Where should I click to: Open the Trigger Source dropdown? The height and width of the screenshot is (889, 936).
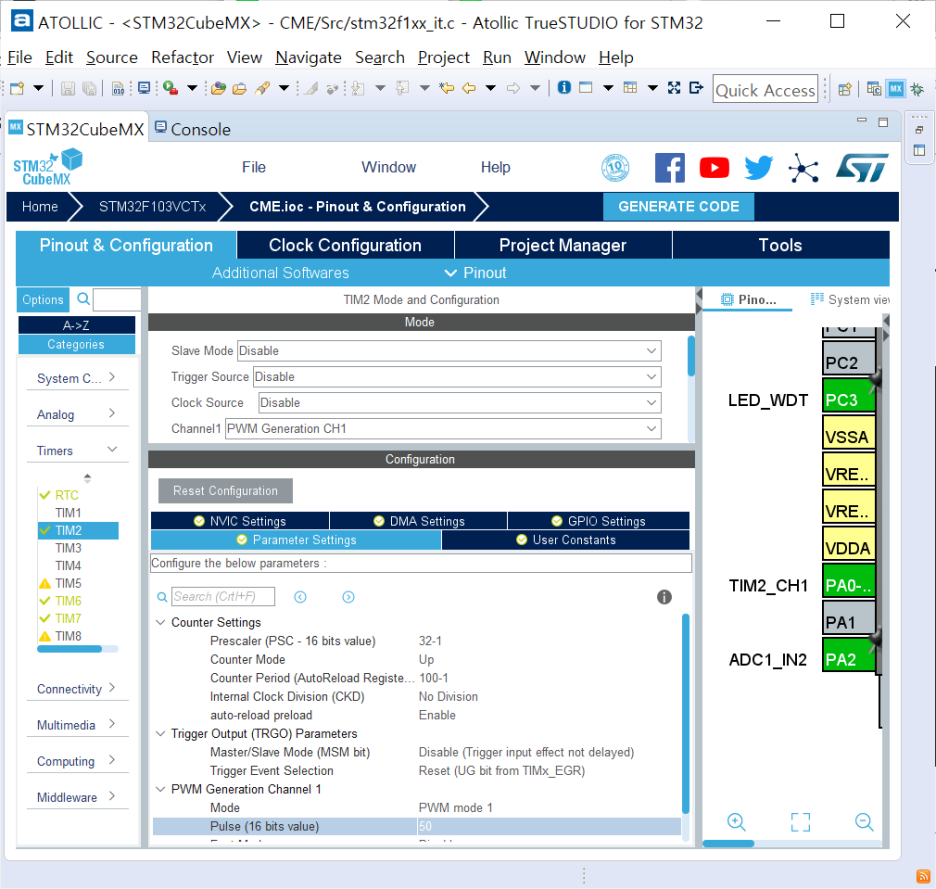(x=457, y=377)
